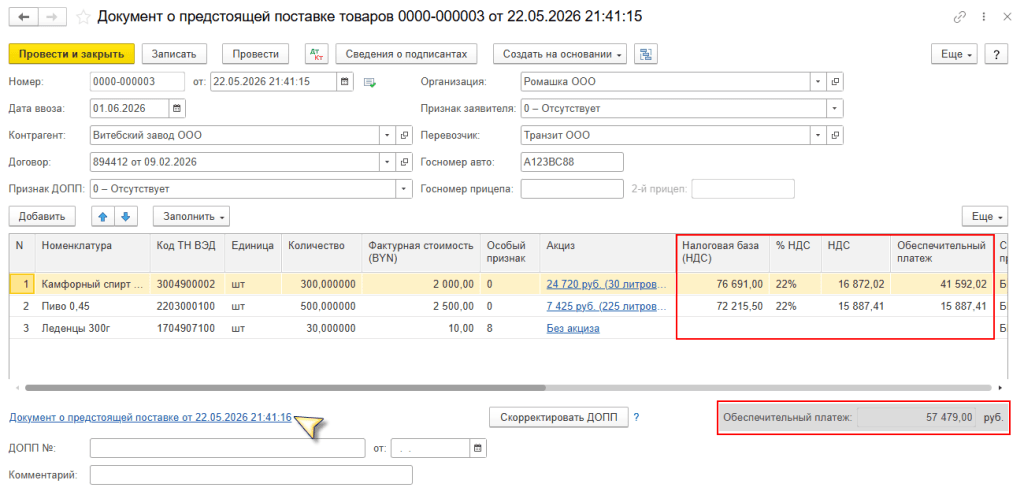Open the three-dots window menu

click(983, 18)
